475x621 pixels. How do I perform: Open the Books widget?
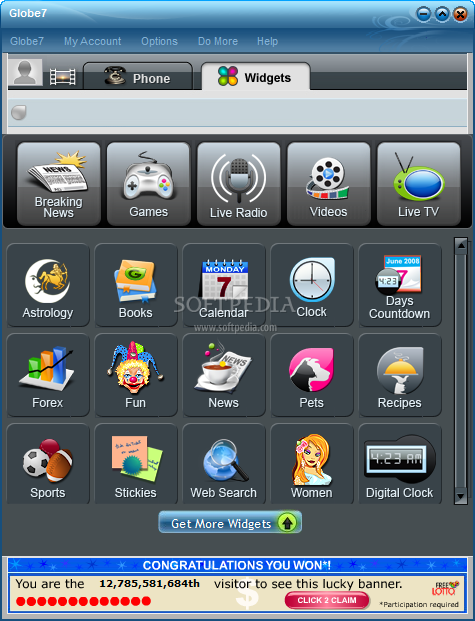(136, 285)
